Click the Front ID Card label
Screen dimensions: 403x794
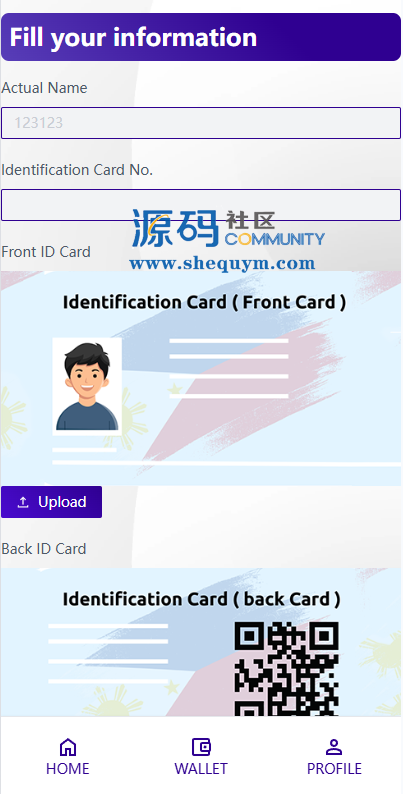tap(46, 252)
